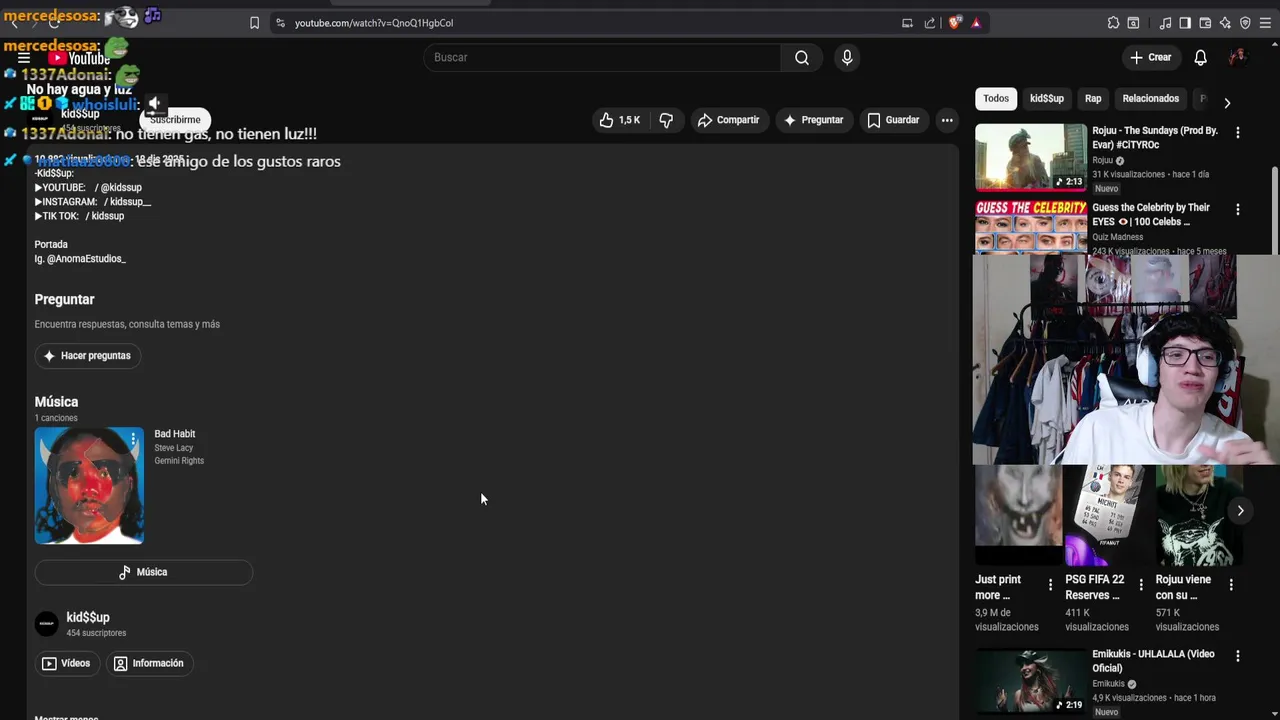Share this page via address bar icon
Viewport: 1280px width, 720px height.
[930, 23]
